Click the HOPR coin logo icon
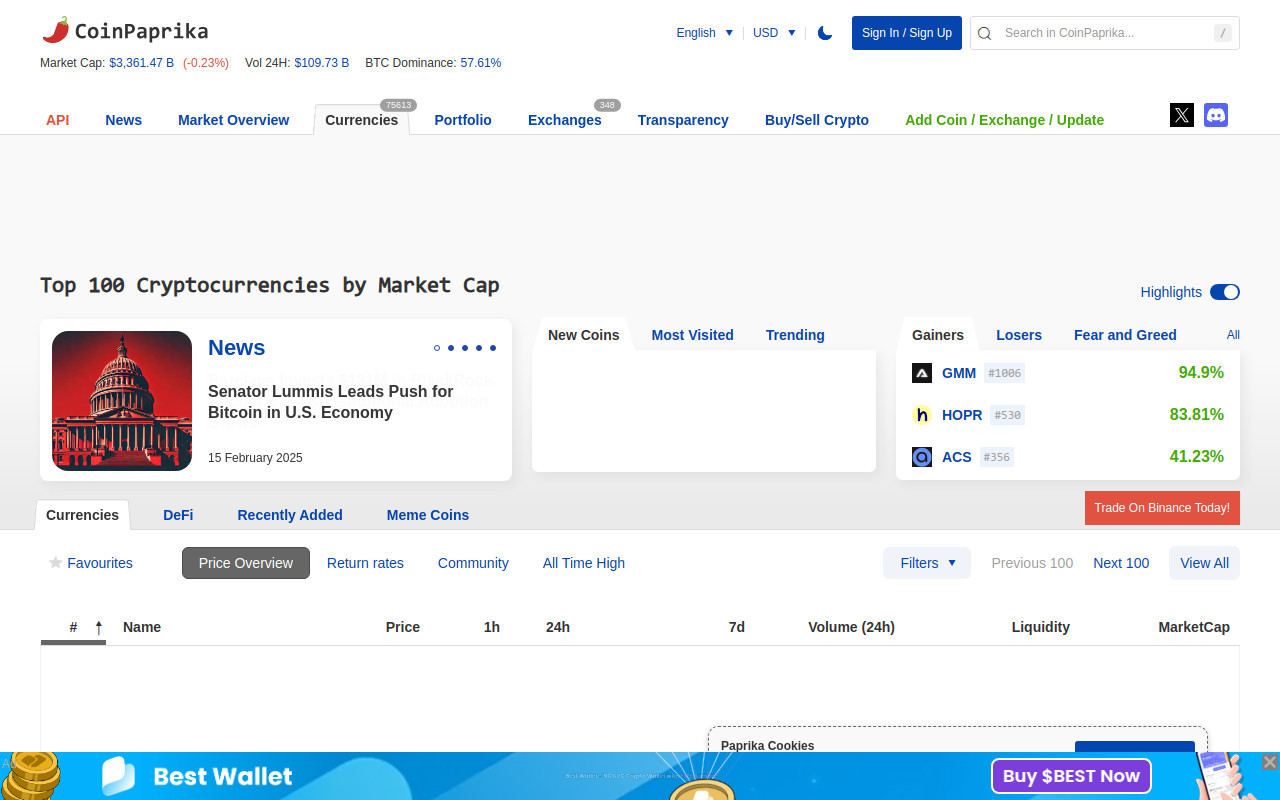The width and height of the screenshot is (1280, 800). [x=922, y=415]
